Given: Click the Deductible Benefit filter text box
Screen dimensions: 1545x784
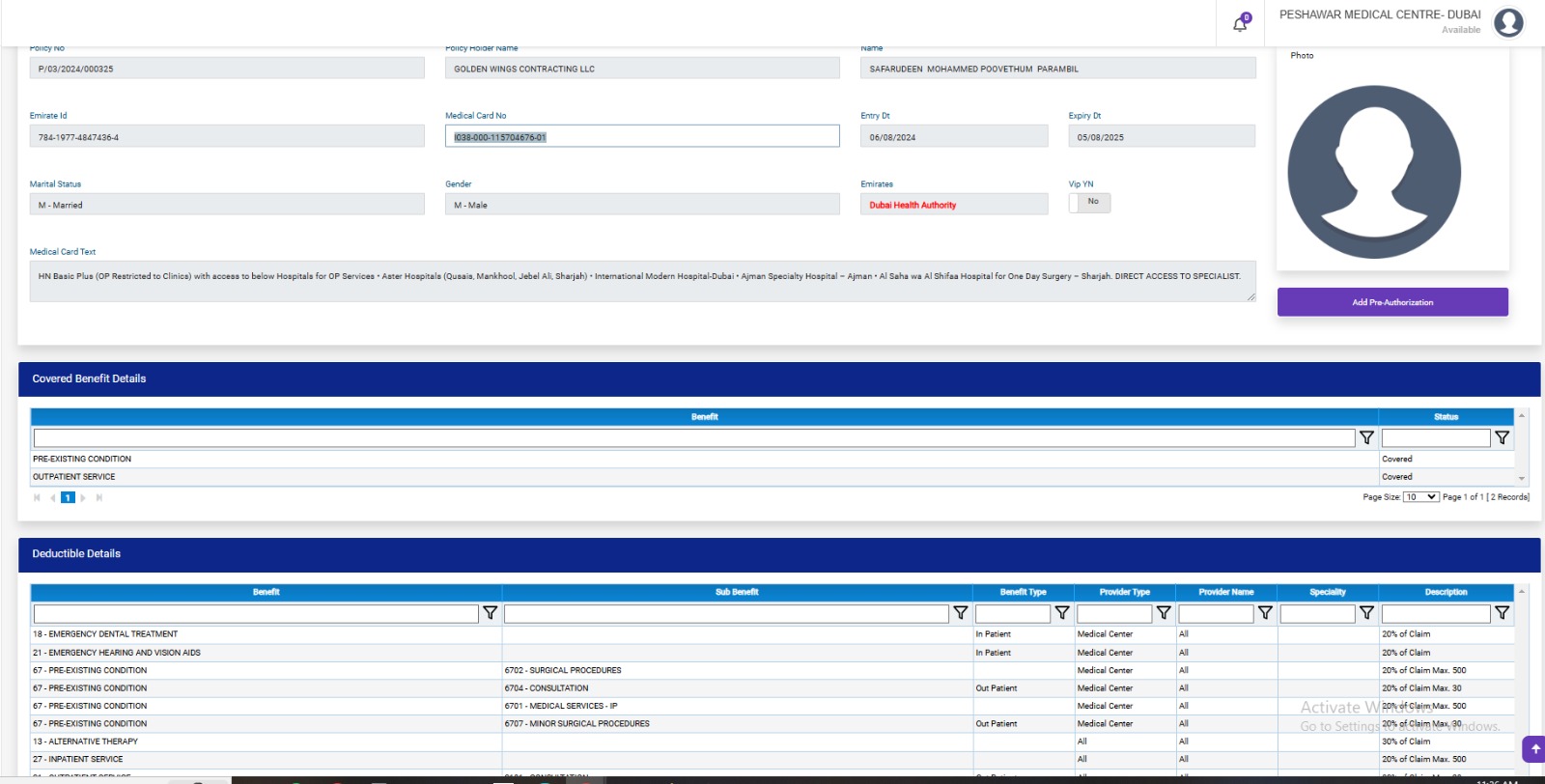Looking at the screenshot, I should click(256, 614).
